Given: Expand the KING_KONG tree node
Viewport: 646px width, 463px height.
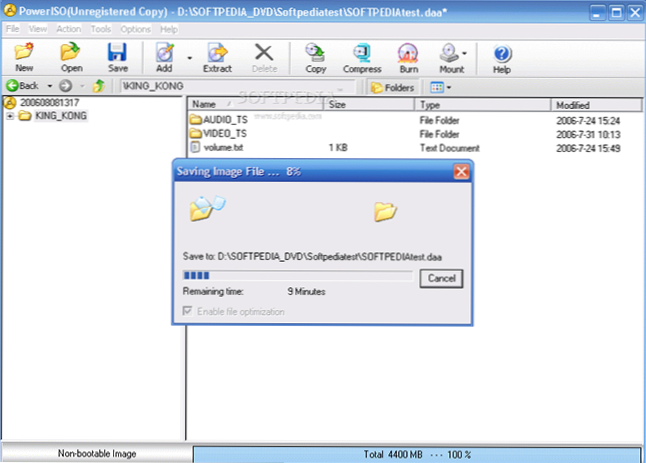Looking at the screenshot, I should [10, 117].
